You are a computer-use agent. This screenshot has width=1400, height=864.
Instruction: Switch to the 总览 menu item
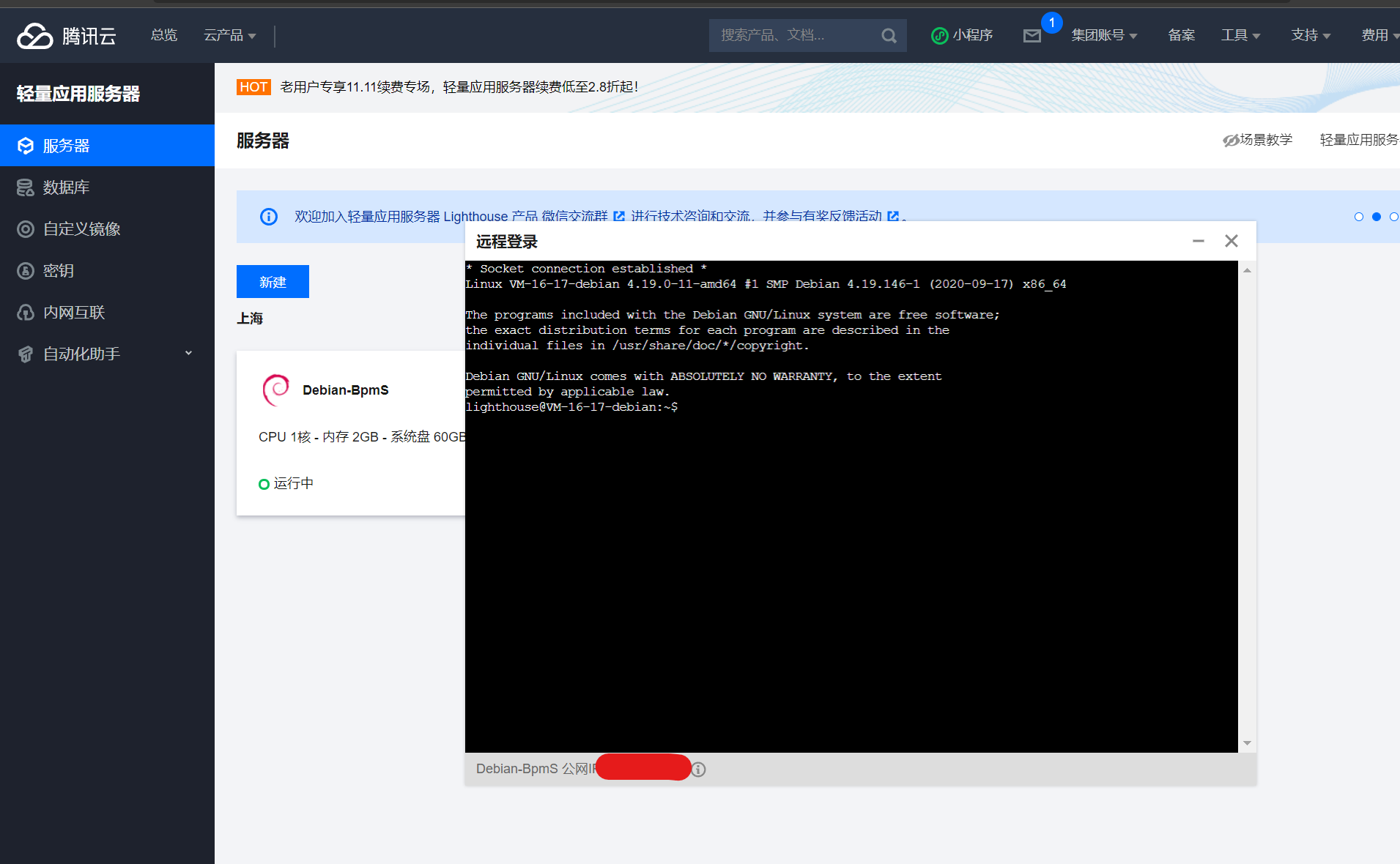click(163, 34)
